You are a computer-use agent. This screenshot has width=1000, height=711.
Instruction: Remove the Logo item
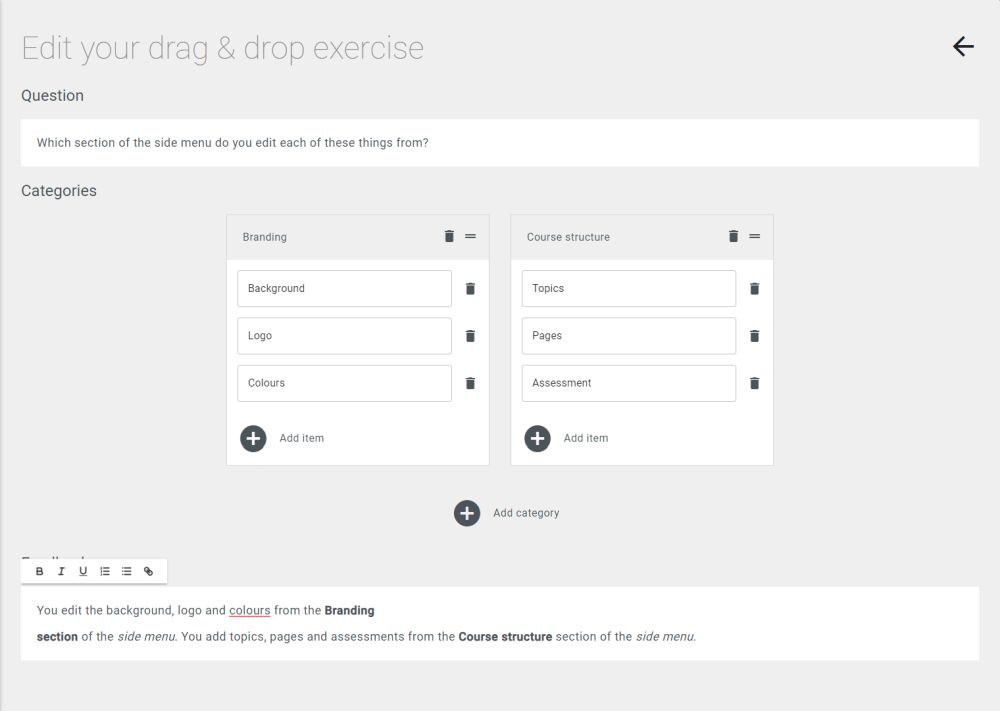click(x=470, y=335)
